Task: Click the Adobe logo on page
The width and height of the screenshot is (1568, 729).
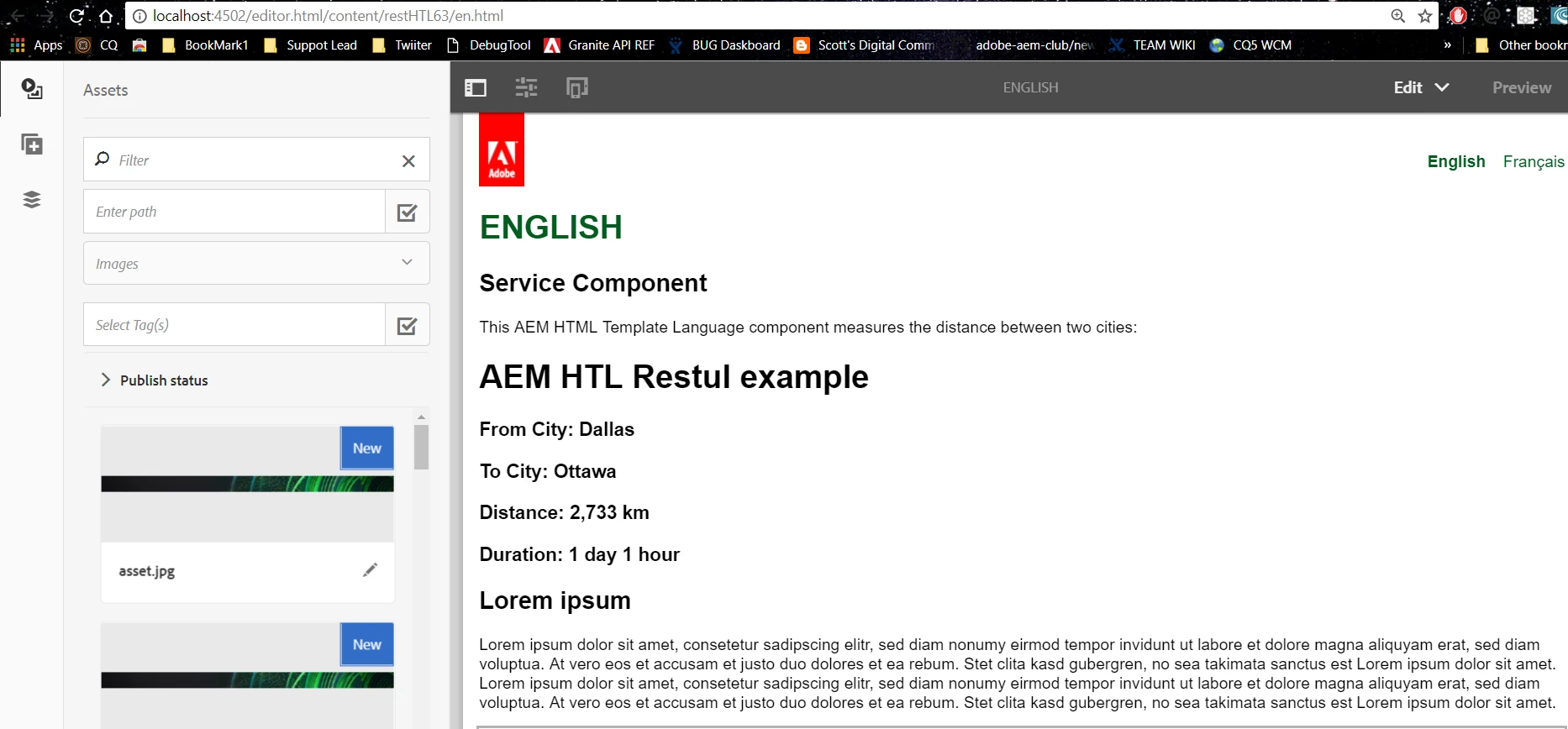Action: tap(502, 149)
